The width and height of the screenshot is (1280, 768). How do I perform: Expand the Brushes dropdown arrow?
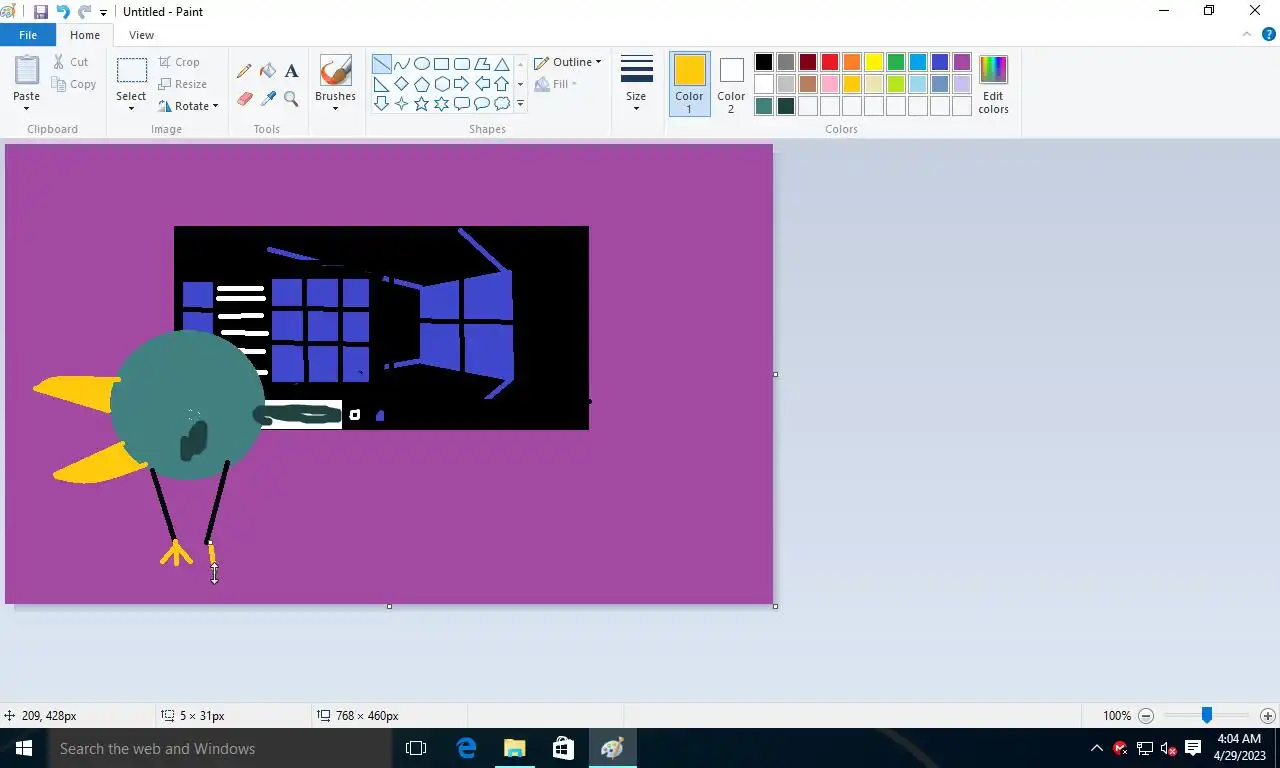tap(335, 108)
